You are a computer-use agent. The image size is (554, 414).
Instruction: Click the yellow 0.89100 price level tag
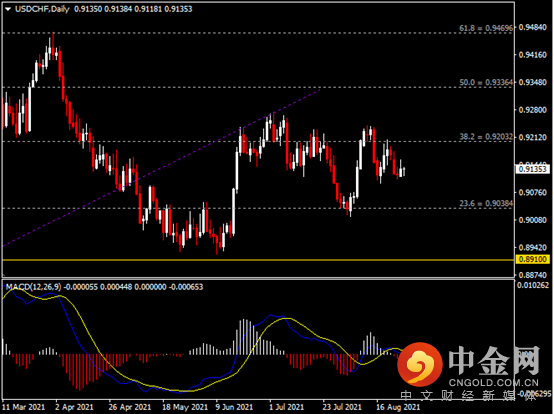(x=533, y=259)
